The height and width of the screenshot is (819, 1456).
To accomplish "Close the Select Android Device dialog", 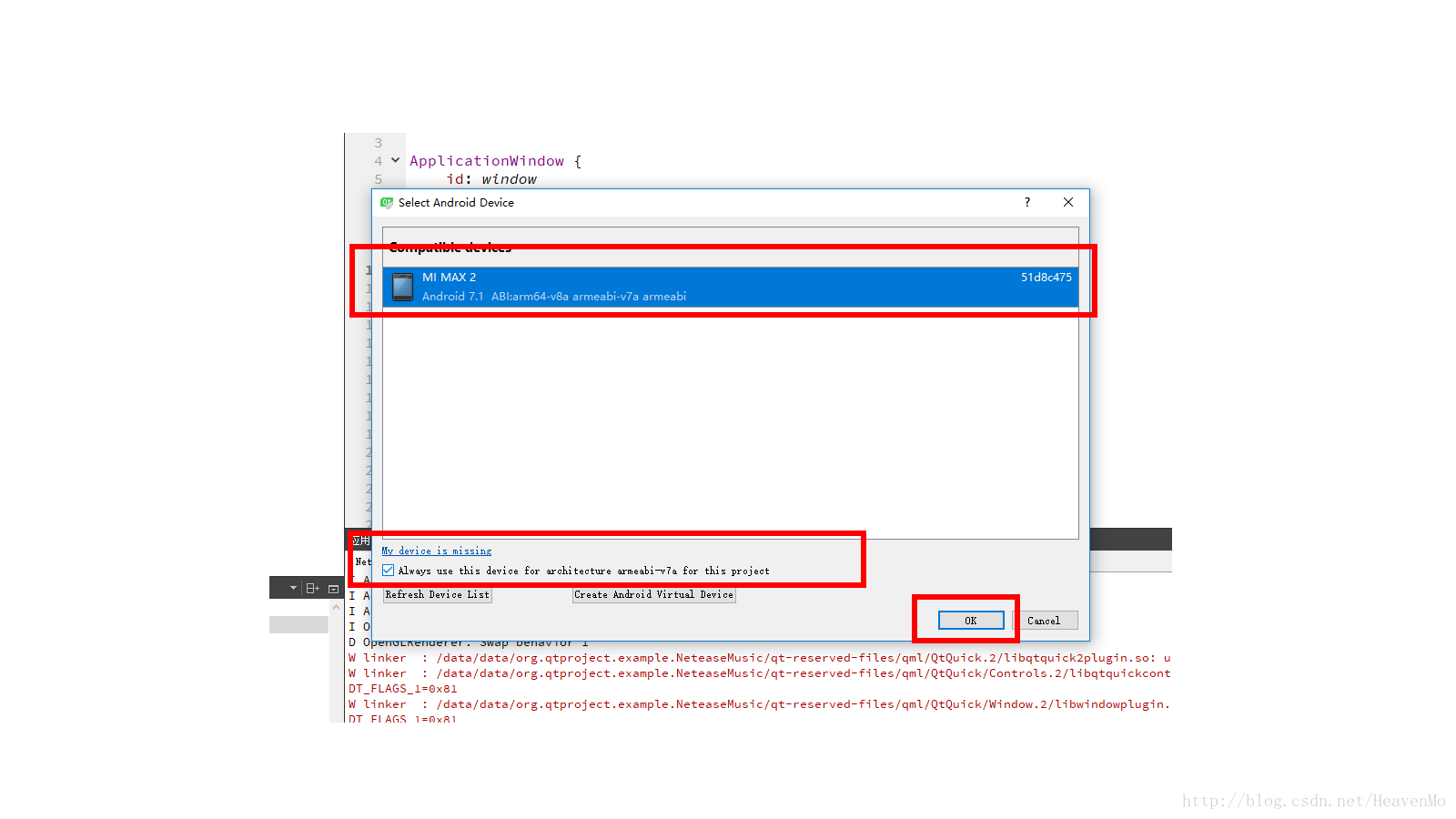I will click(1068, 202).
